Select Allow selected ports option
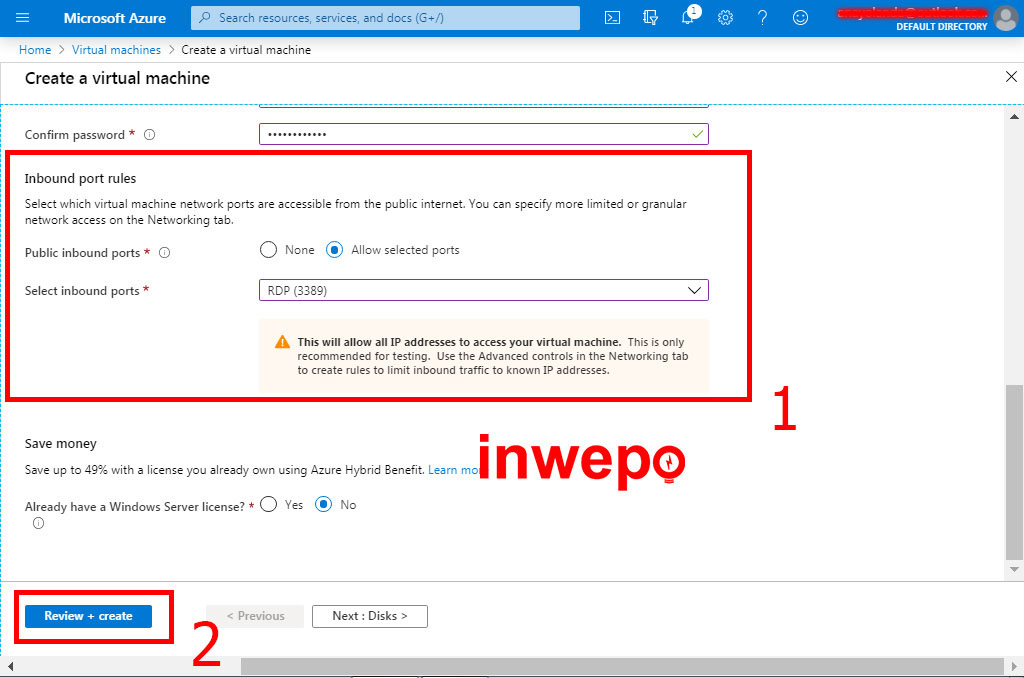The height and width of the screenshot is (678, 1024). (334, 250)
